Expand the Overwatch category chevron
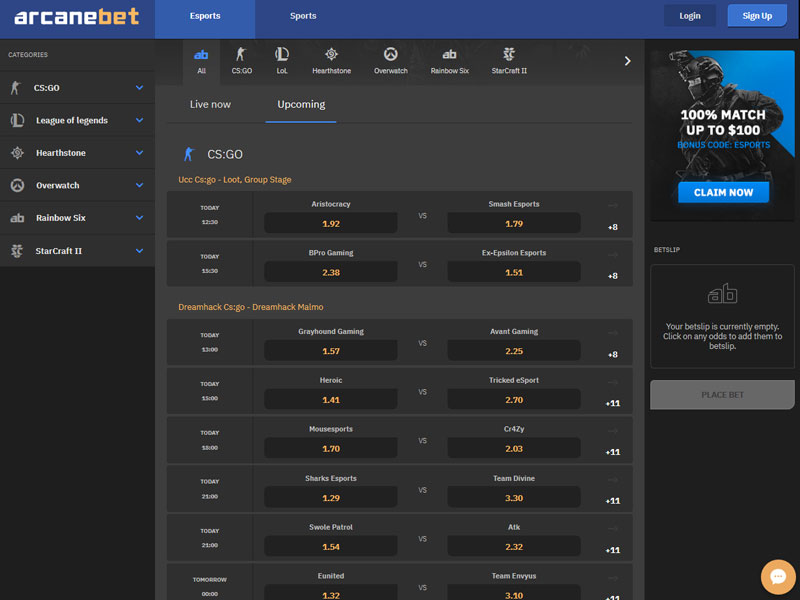 click(x=139, y=185)
